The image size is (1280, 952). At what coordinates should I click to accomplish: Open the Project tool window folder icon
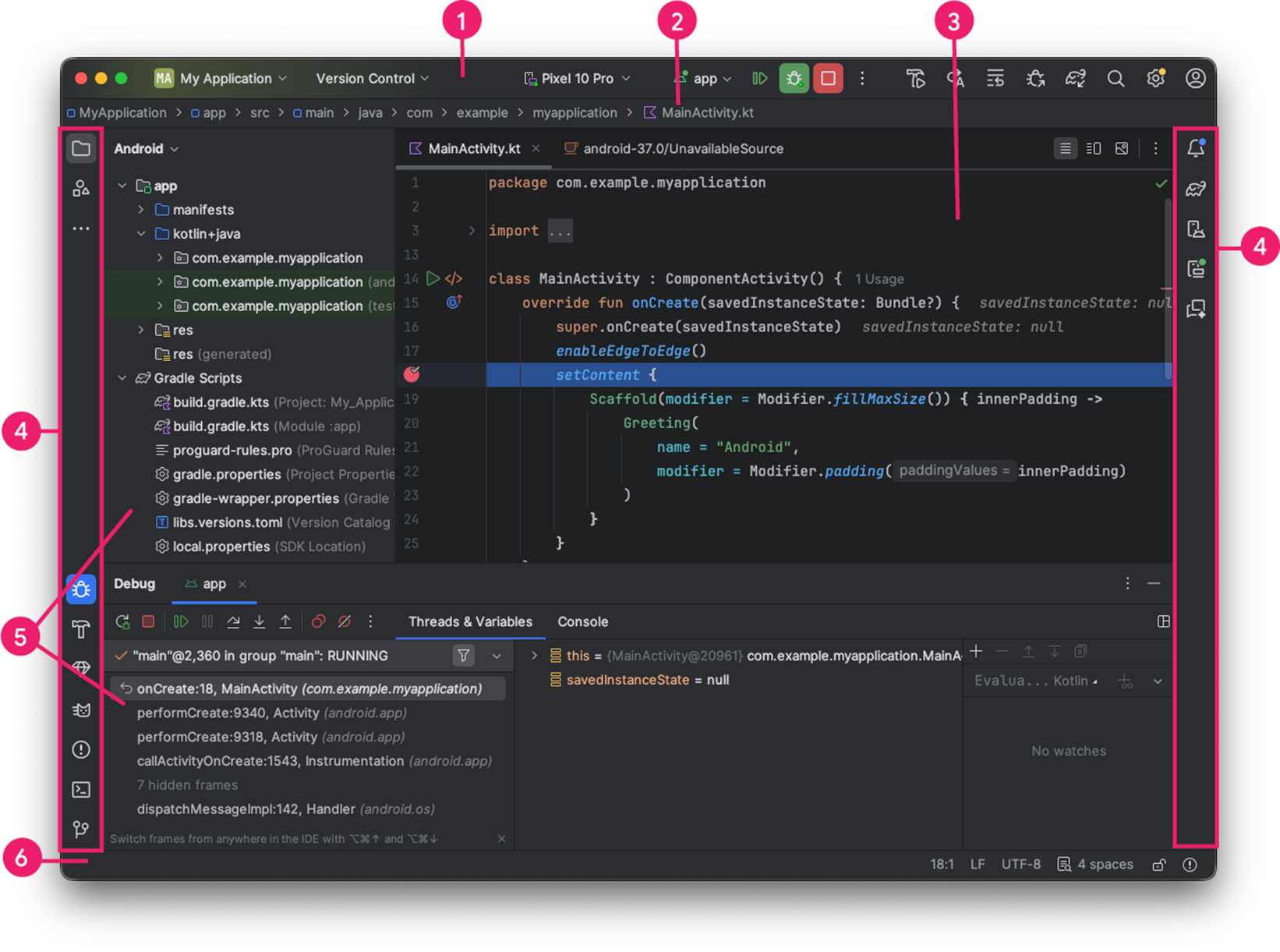[81, 148]
